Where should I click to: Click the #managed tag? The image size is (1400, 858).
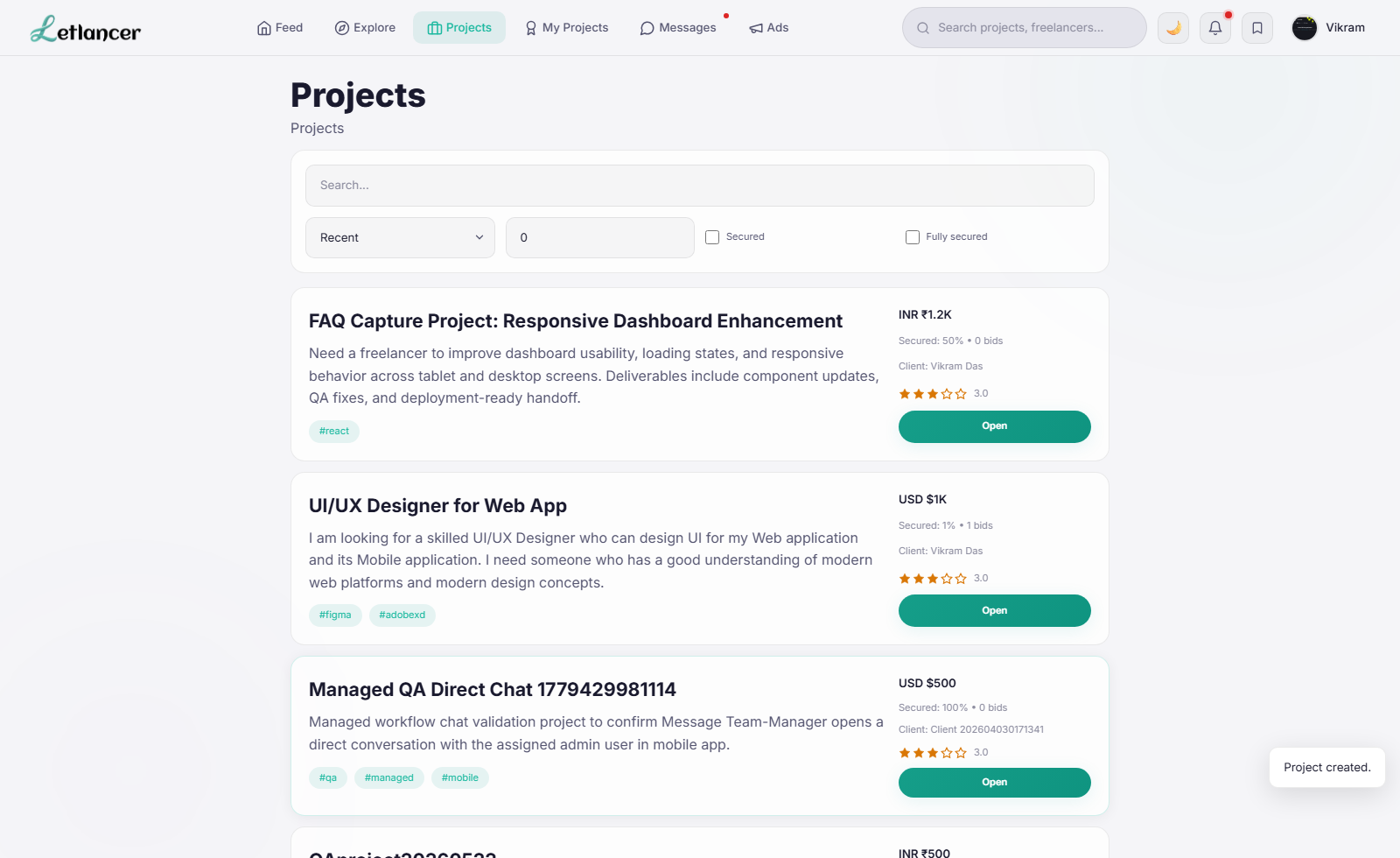pos(389,778)
